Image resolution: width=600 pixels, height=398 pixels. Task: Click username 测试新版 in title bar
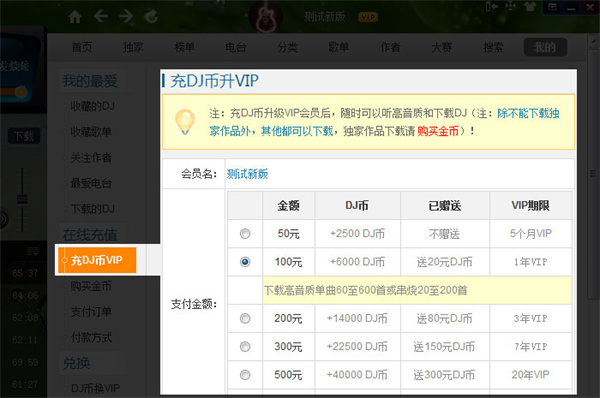pos(325,17)
